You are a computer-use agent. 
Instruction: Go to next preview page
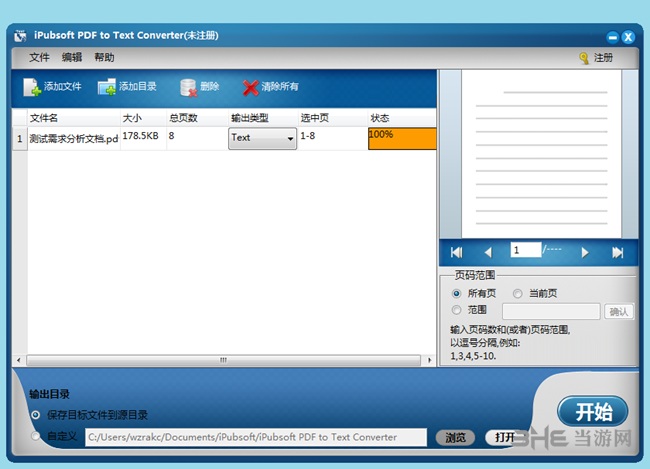[x=585, y=252]
